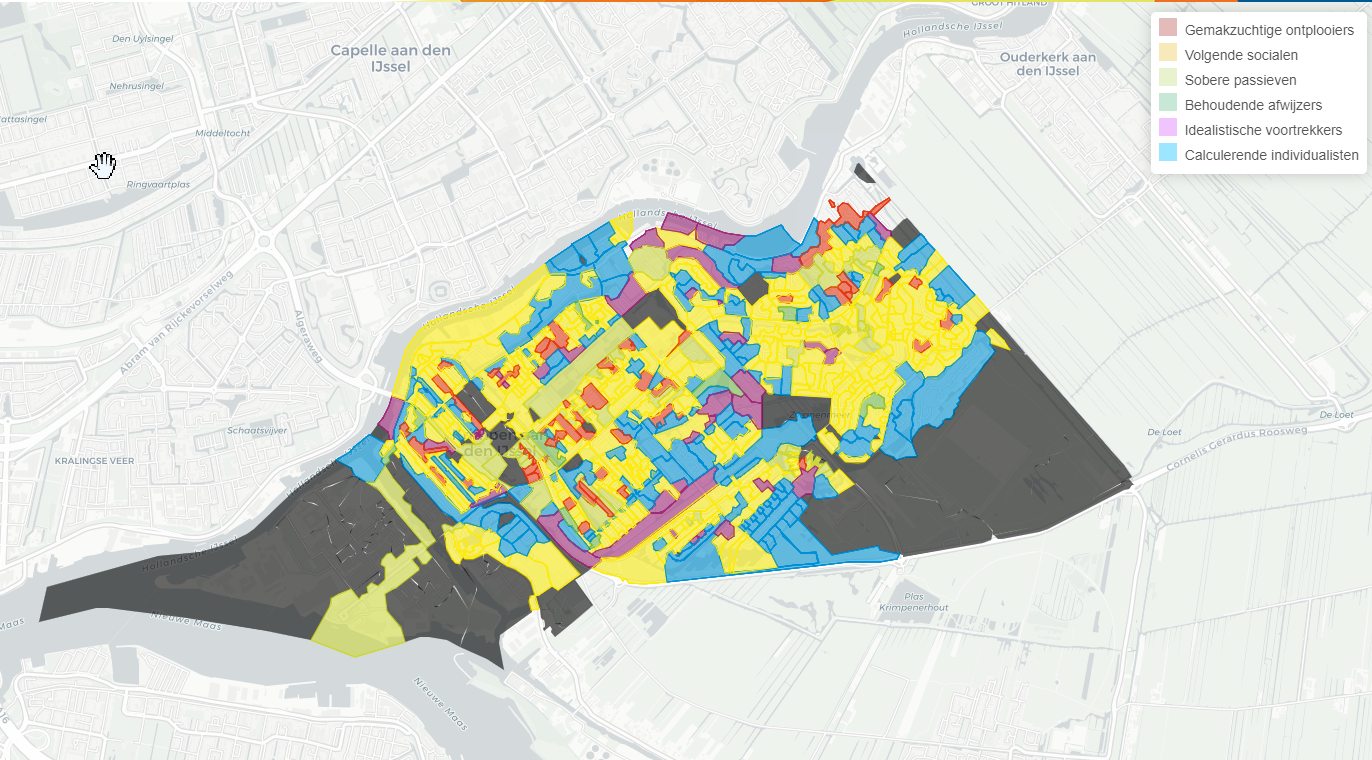Click the yellow-green neighborhood polygon at the Nieuwe Maas

[x=360, y=620]
